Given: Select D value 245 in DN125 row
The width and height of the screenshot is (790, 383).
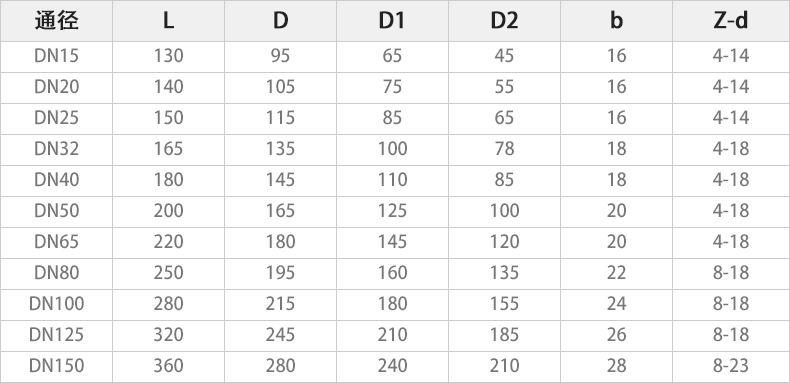Looking at the screenshot, I should [x=280, y=335].
